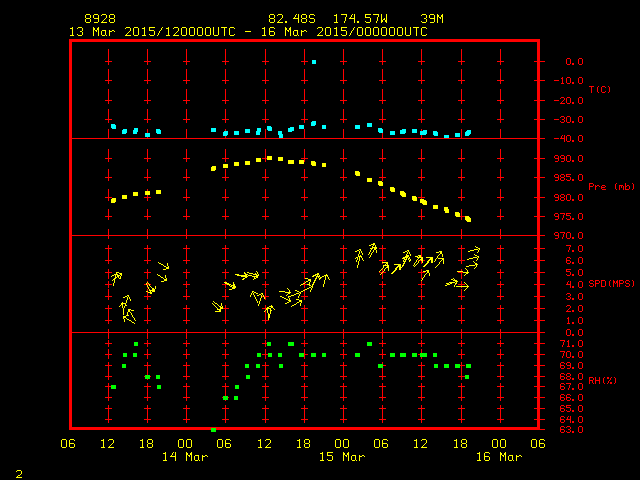Click the RH(%) humidity axis label
Screen dimensions: 640x480
point(600,381)
